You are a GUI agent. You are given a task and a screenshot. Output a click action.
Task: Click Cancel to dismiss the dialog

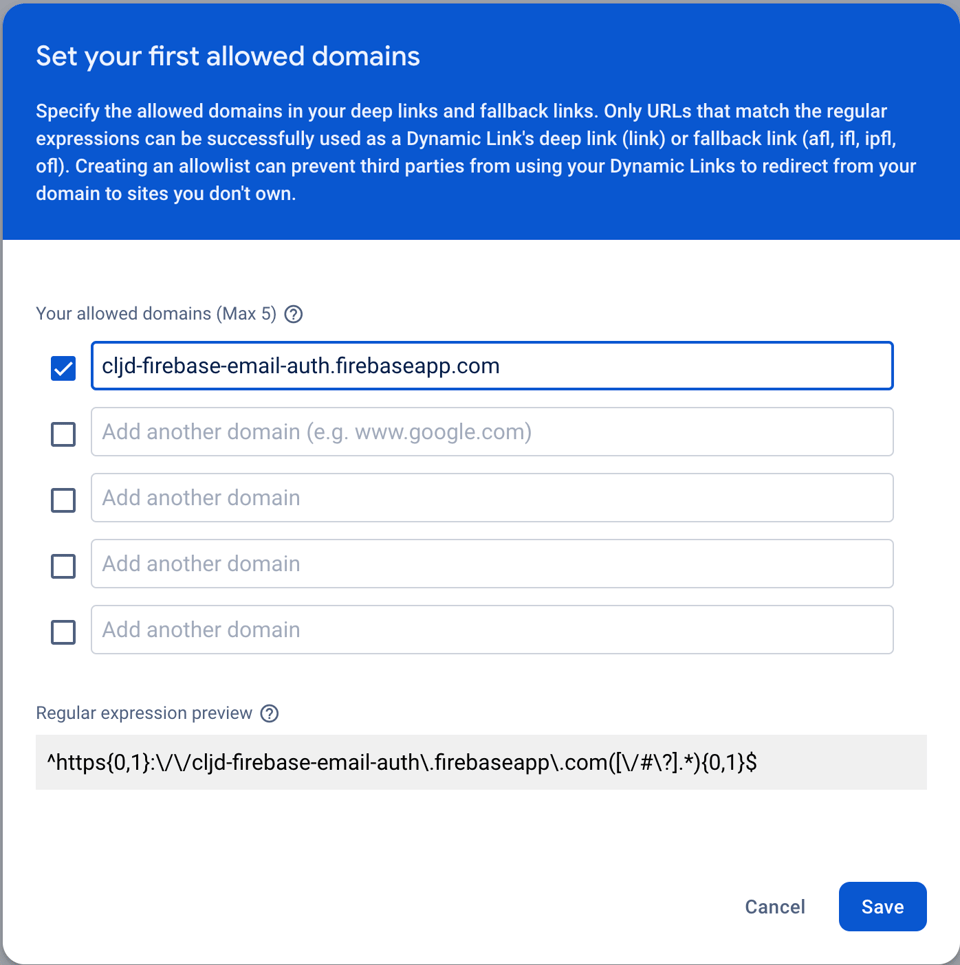coord(774,907)
